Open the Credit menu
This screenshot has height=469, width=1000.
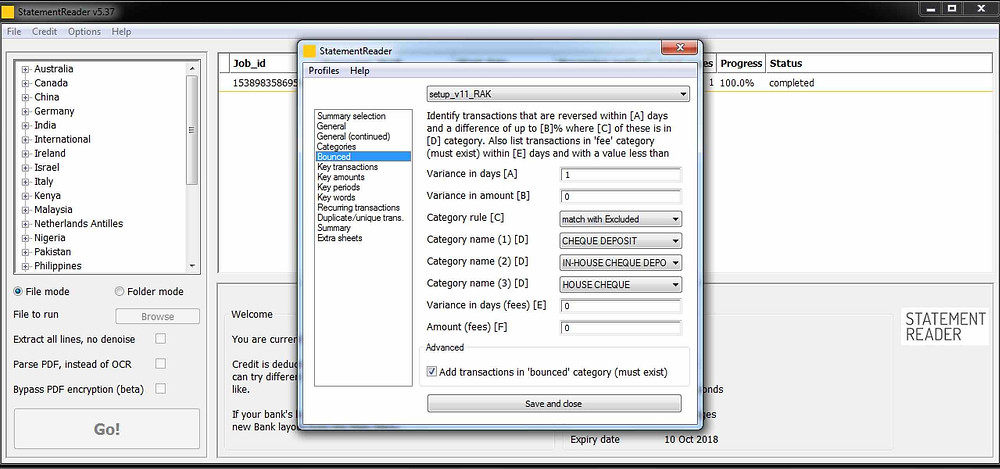click(45, 31)
